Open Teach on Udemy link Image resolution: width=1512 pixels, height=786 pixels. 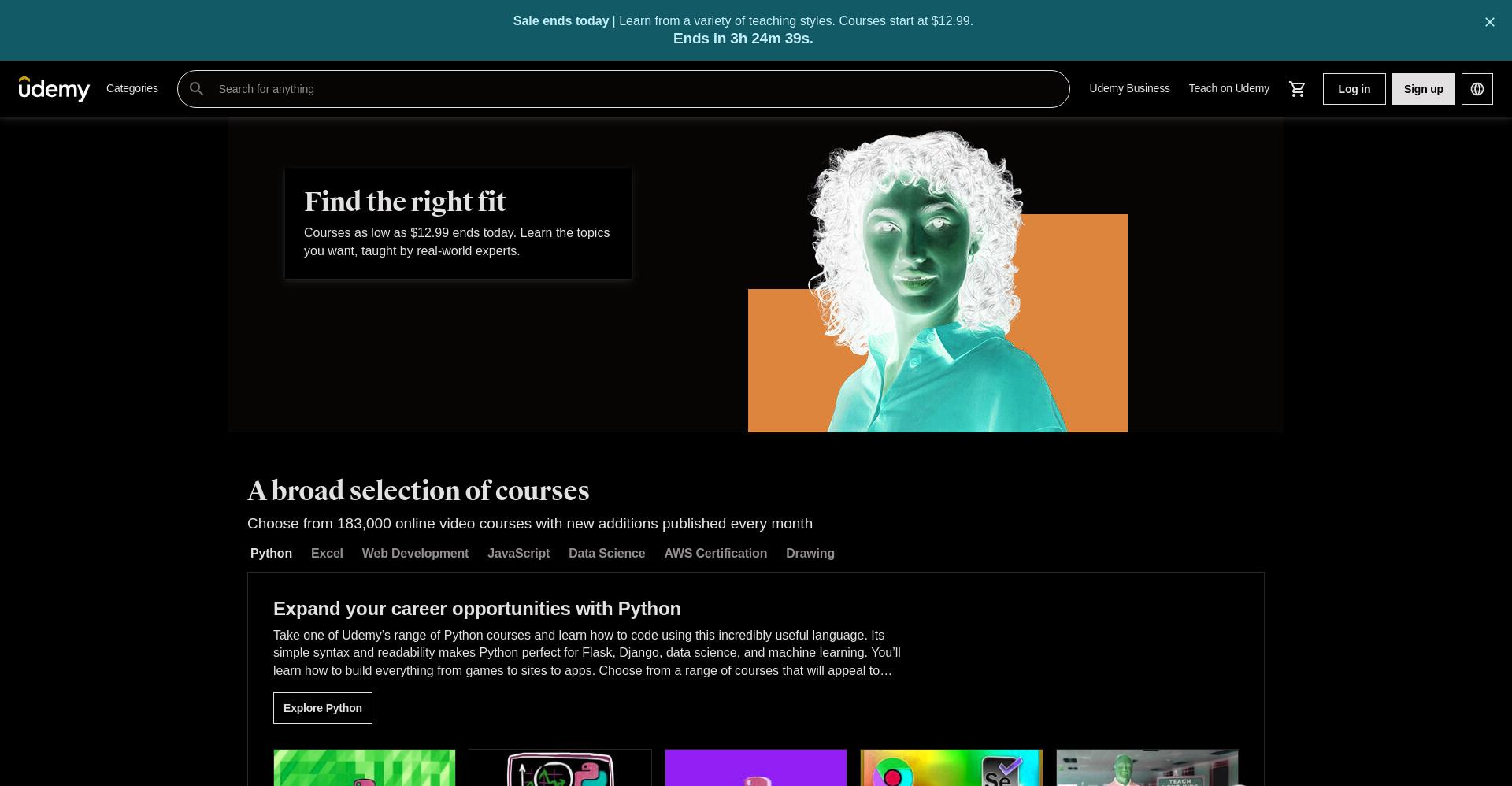point(1228,88)
